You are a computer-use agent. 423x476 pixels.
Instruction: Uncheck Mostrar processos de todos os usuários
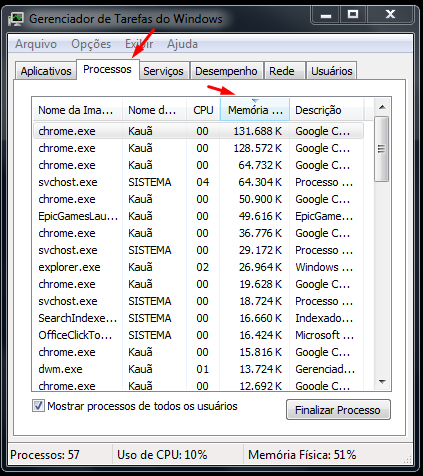38,406
